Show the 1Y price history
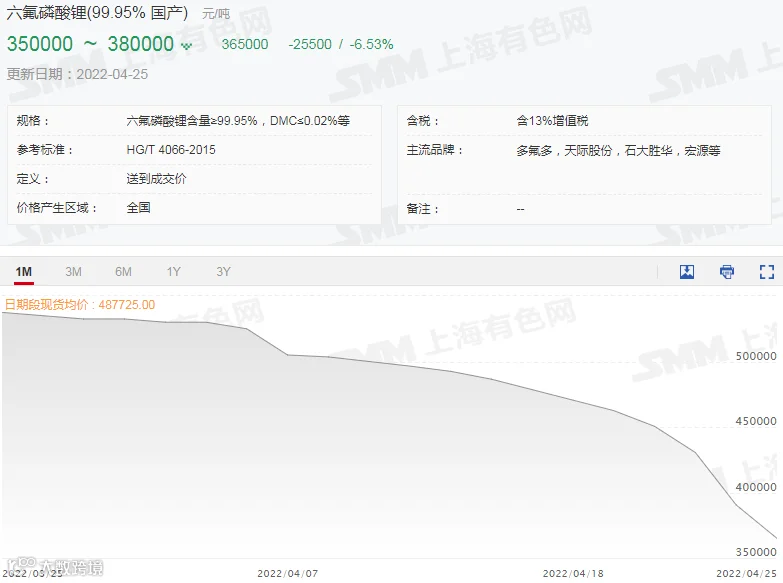The width and height of the screenshot is (783, 583). tap(173, 272)
